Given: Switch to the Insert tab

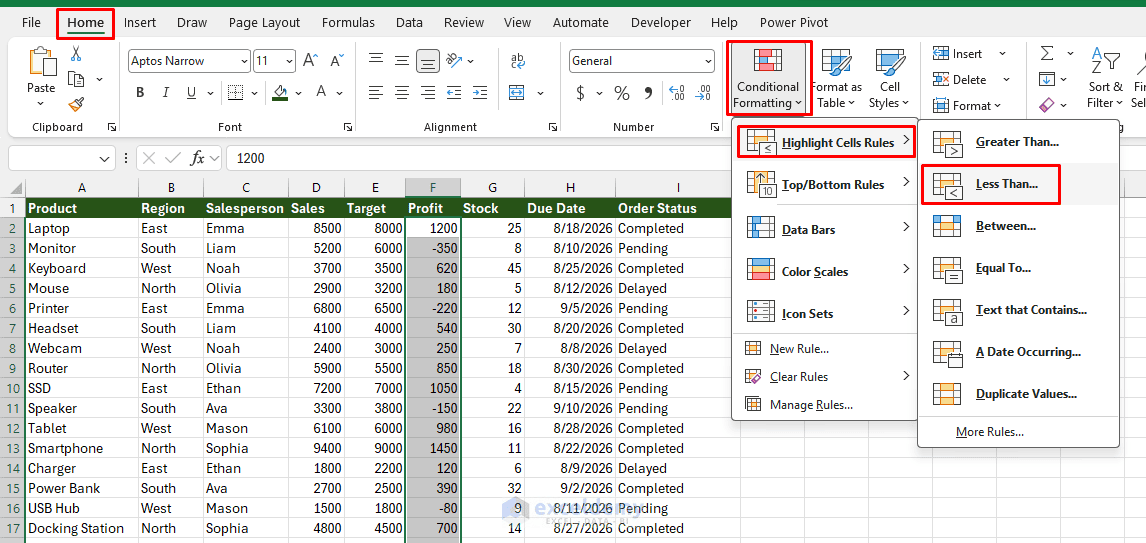Looking at the screenshot, I should (x=140, y=23).
